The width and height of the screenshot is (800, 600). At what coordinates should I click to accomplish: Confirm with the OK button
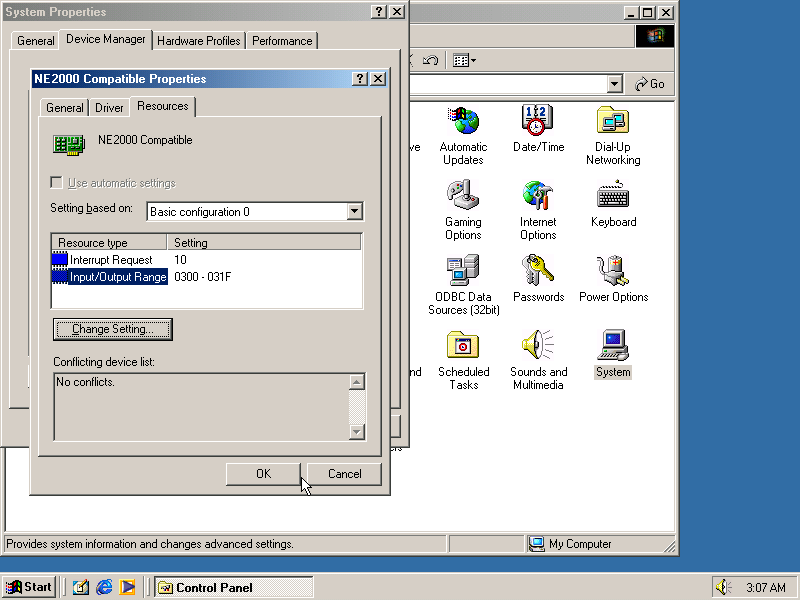(x=263, y=473)
